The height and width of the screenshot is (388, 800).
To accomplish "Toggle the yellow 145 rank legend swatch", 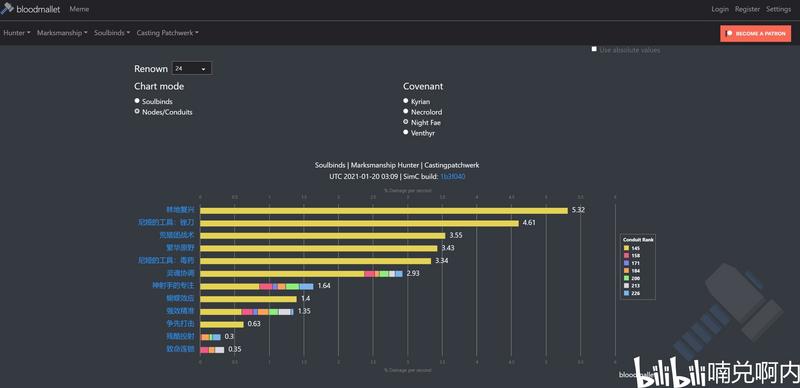I will click(627, 248).
